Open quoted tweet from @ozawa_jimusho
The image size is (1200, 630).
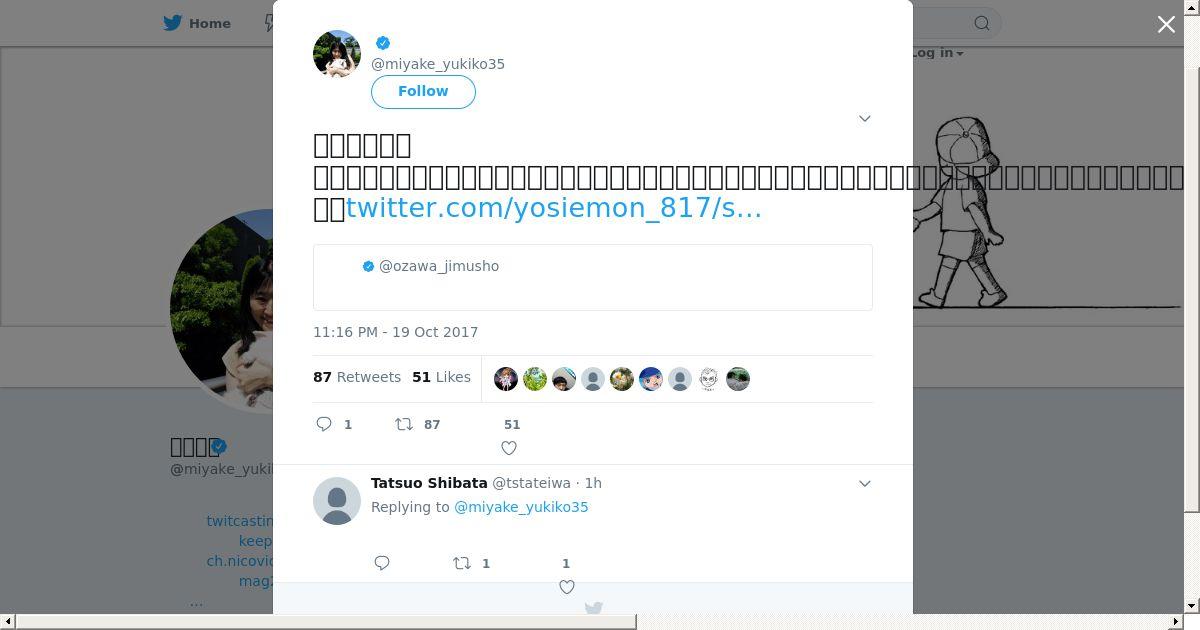point(593,277)
